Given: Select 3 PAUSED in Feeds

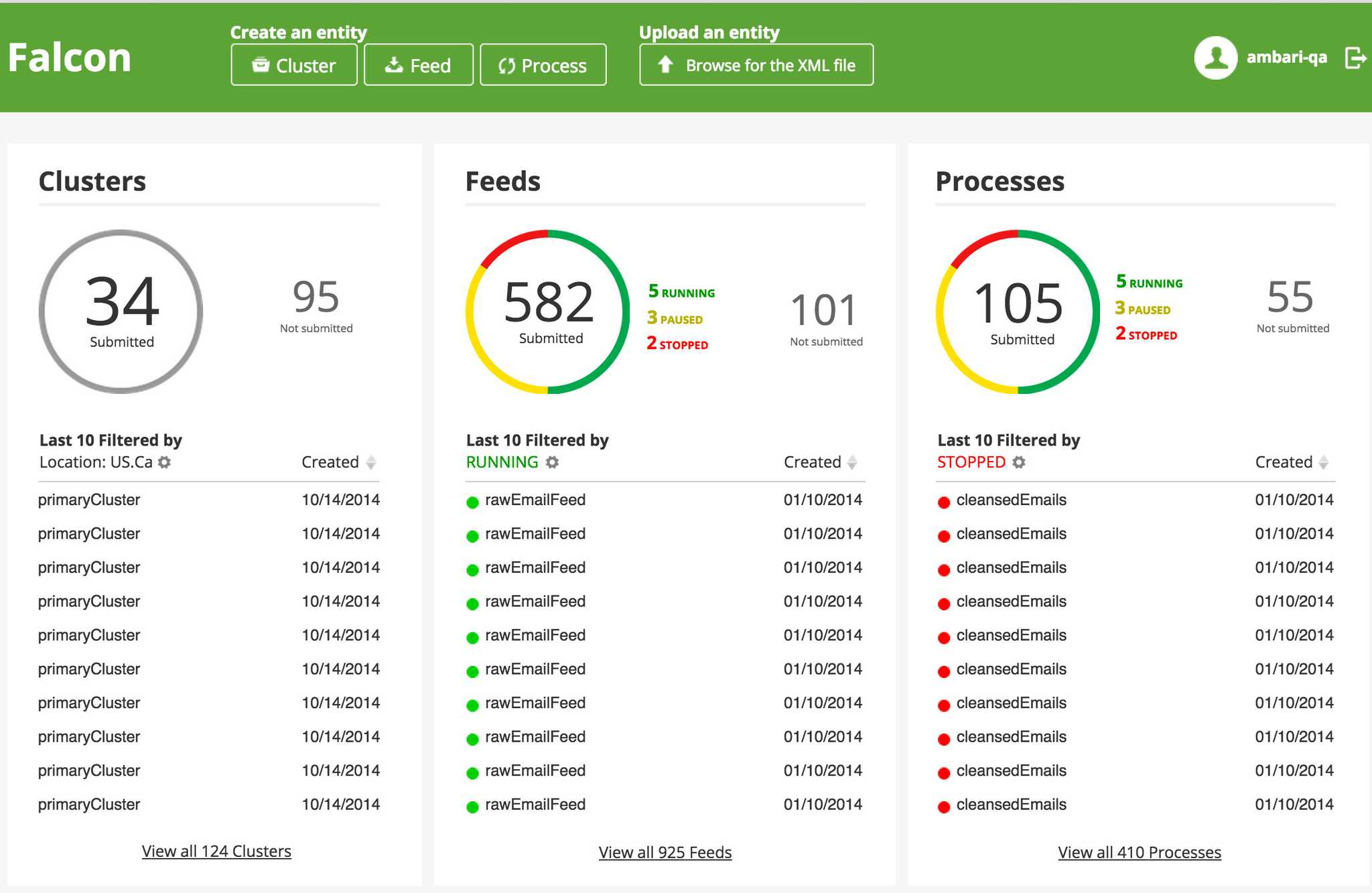Looking at the screenshot, I should point(675,318).
